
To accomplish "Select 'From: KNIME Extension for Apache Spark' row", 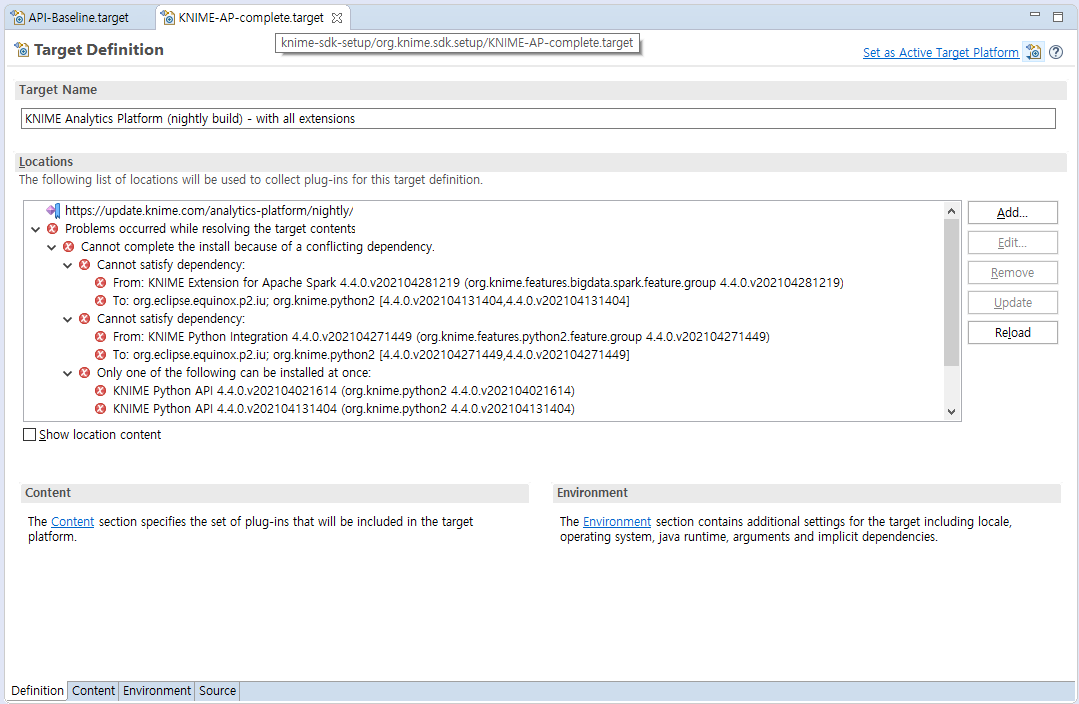I will (478, 282).
